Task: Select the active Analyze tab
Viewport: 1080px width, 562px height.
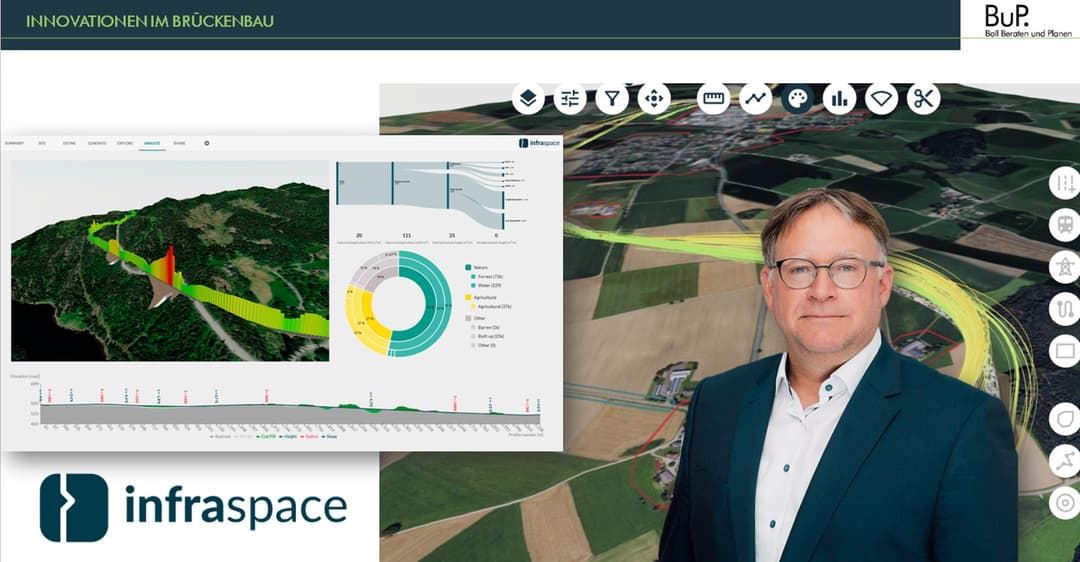Action: pyautogui.click(x=152, y=143)
